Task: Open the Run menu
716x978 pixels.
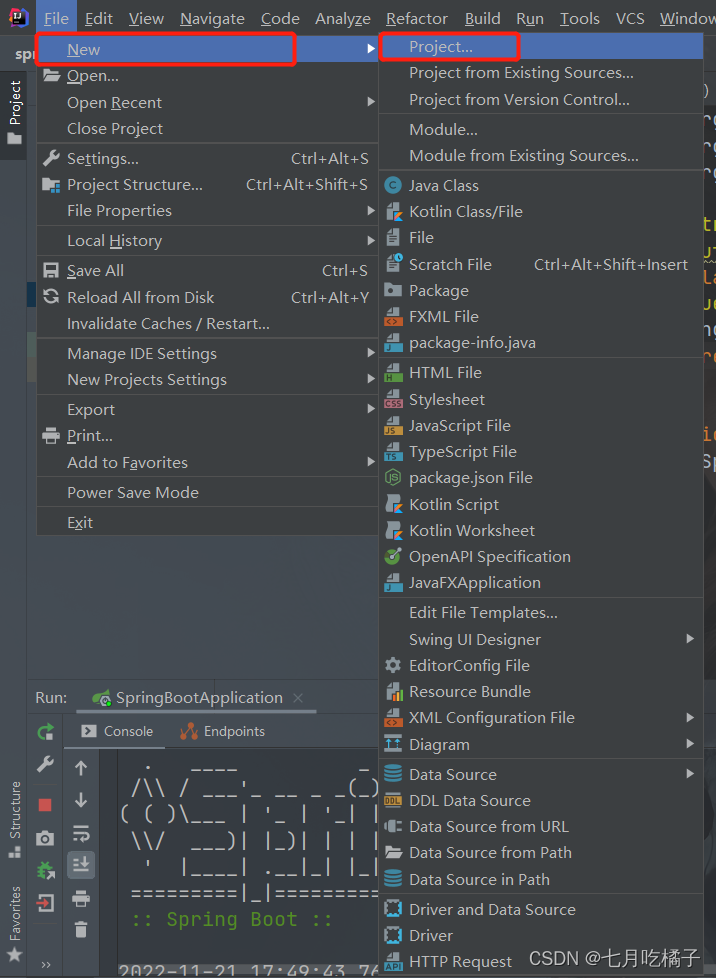Action: (530, 19)
